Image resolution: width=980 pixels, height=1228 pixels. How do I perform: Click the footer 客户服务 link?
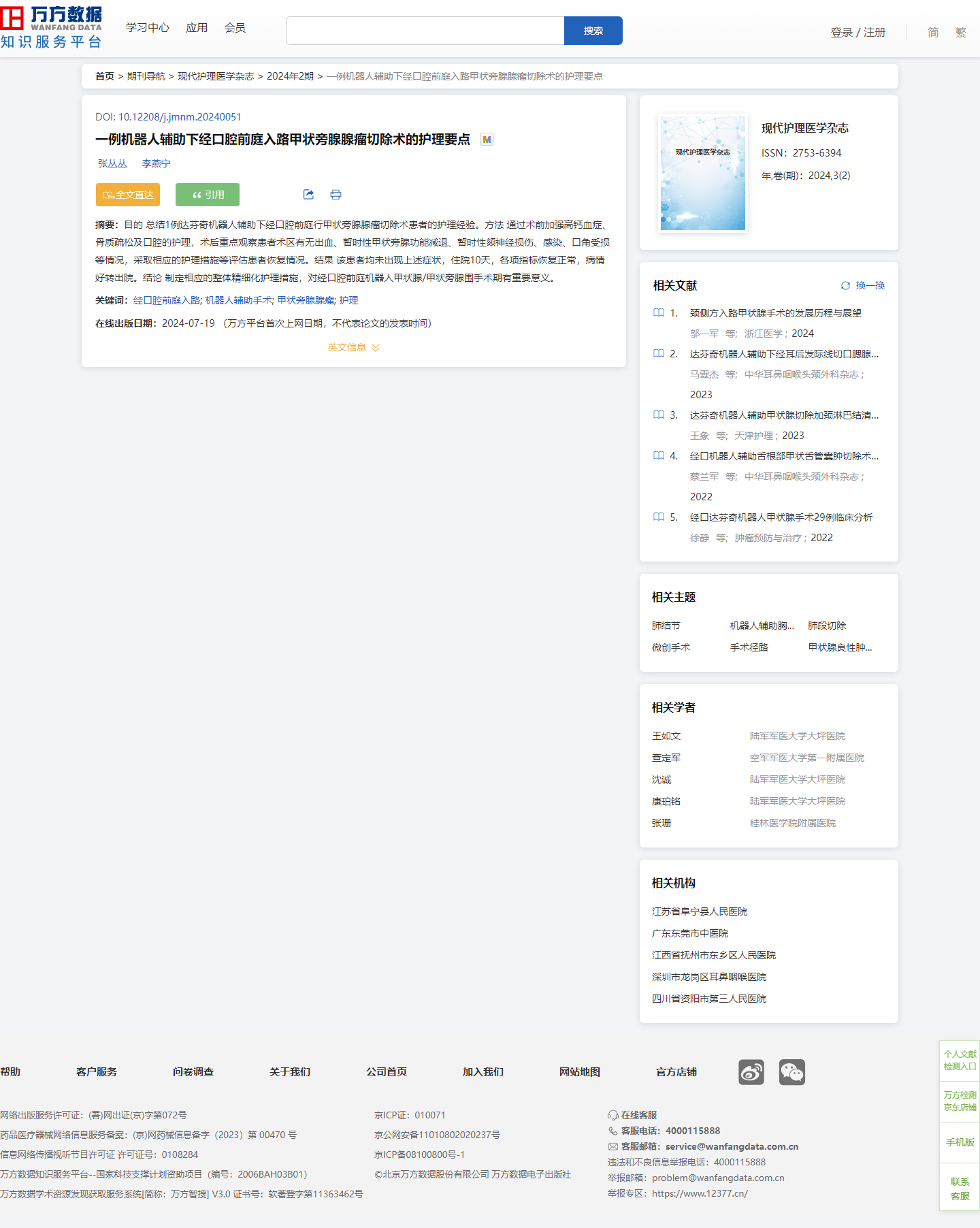click(x=97, y=1072)
